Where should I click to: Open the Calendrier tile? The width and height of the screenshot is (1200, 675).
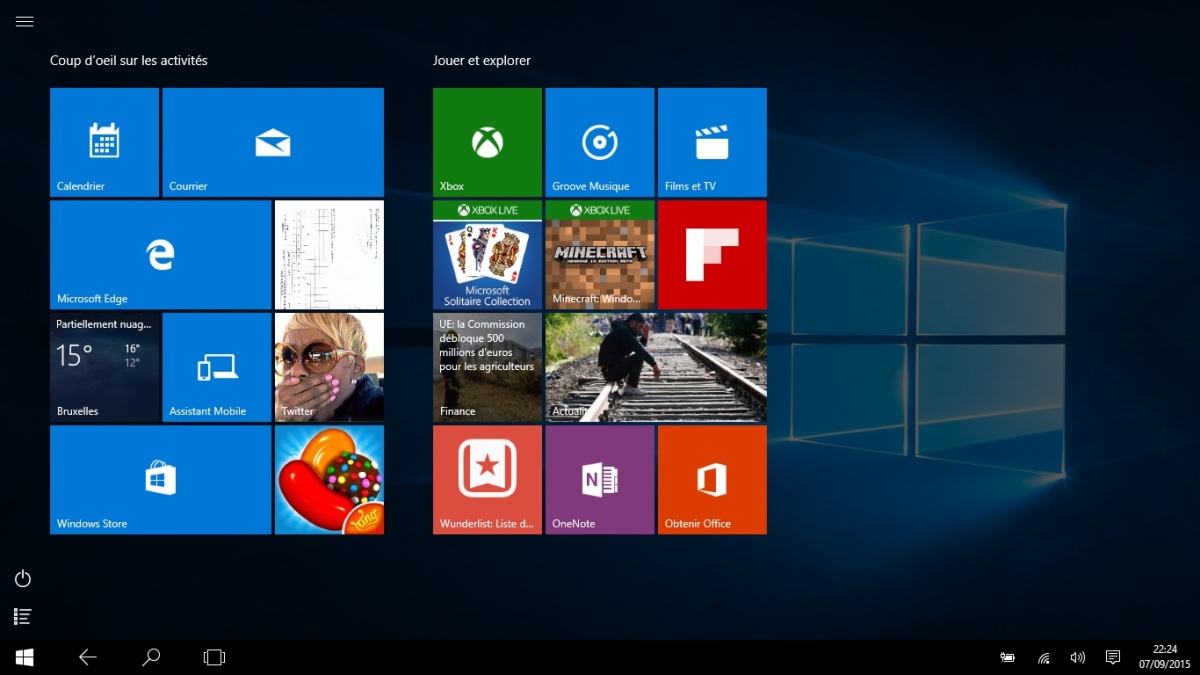click(x=104, y=142)
